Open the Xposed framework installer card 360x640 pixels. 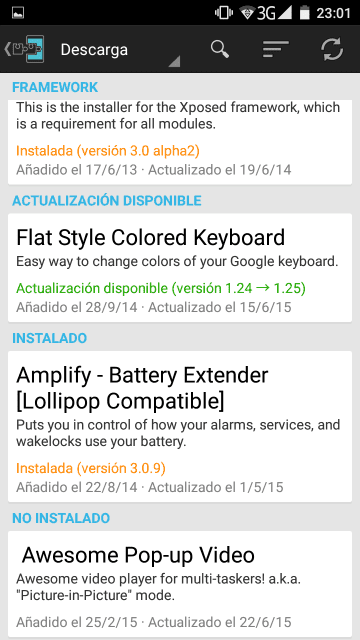(180, 142)
